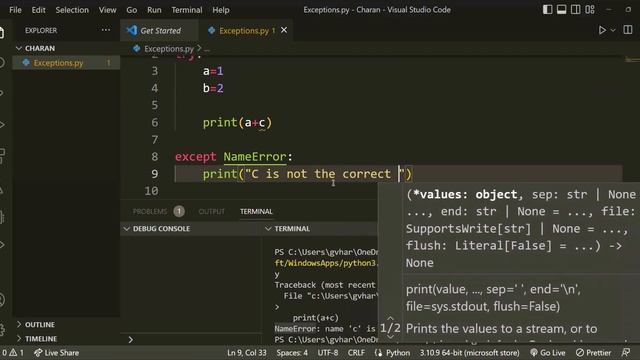640x360 pixels.
Task: Click the minimap overview at editor edge
Action: tap(632, 60)
